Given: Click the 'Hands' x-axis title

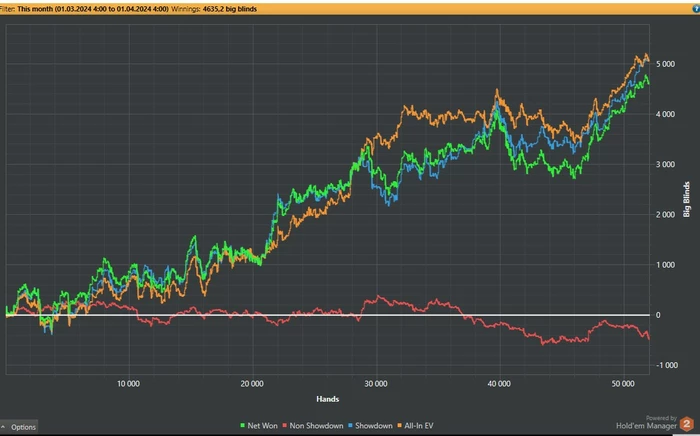Looking at the screenshot, I should click(x=328, y=399).
